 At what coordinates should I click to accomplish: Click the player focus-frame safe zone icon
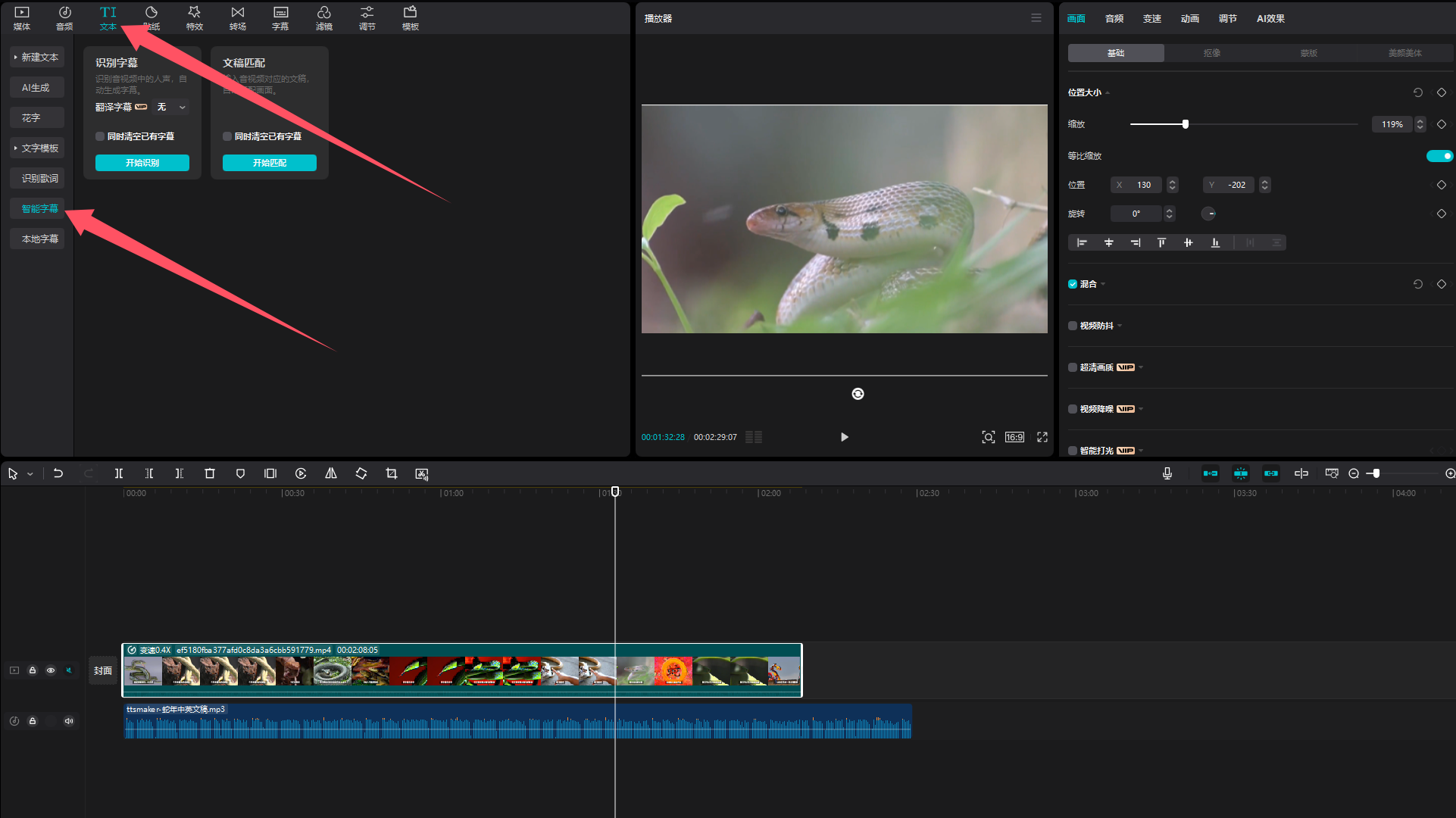[x=989, y=437]
